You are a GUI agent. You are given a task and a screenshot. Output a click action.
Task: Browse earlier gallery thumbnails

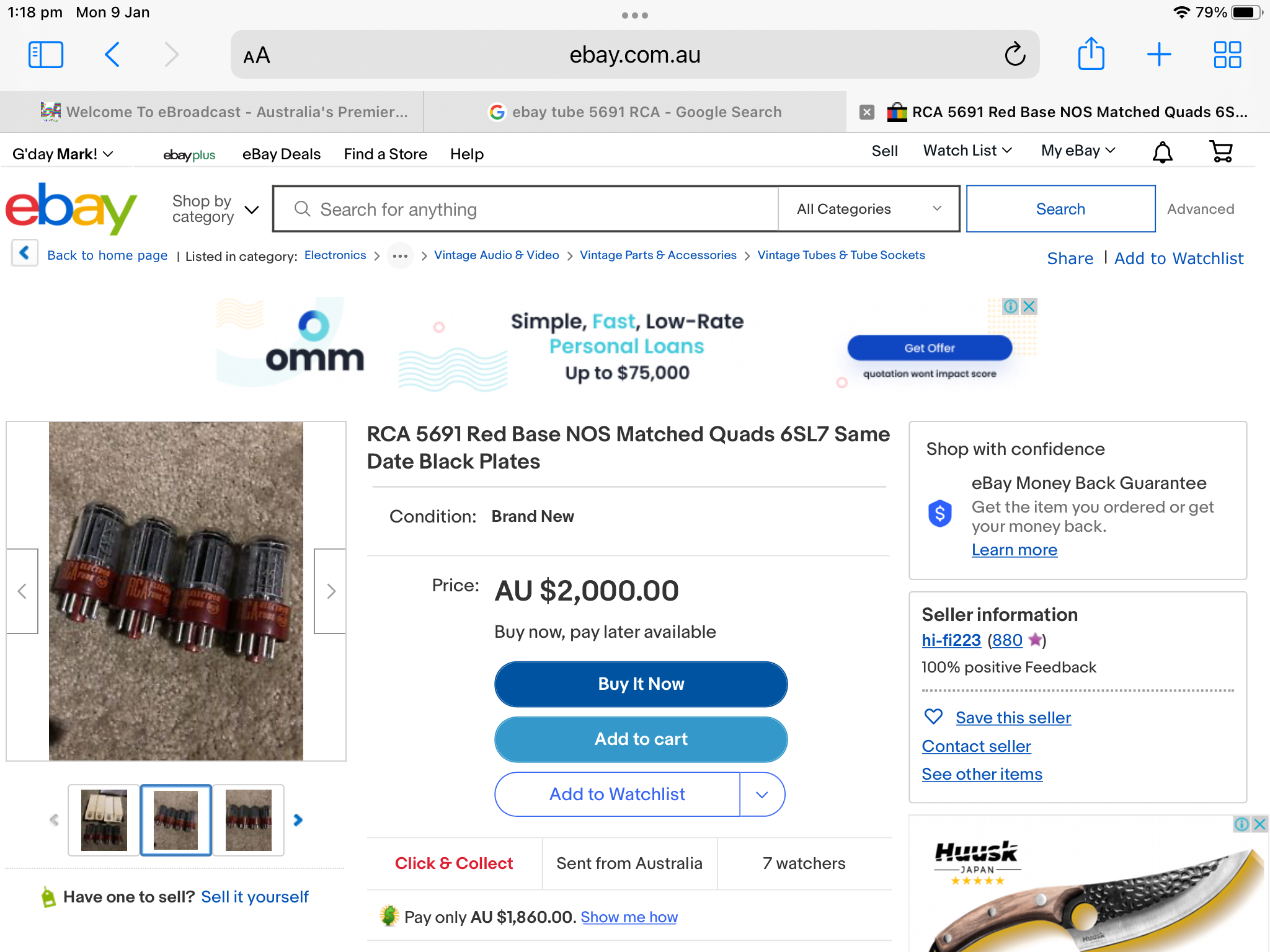pyautogui.click(x=55, y=820)
